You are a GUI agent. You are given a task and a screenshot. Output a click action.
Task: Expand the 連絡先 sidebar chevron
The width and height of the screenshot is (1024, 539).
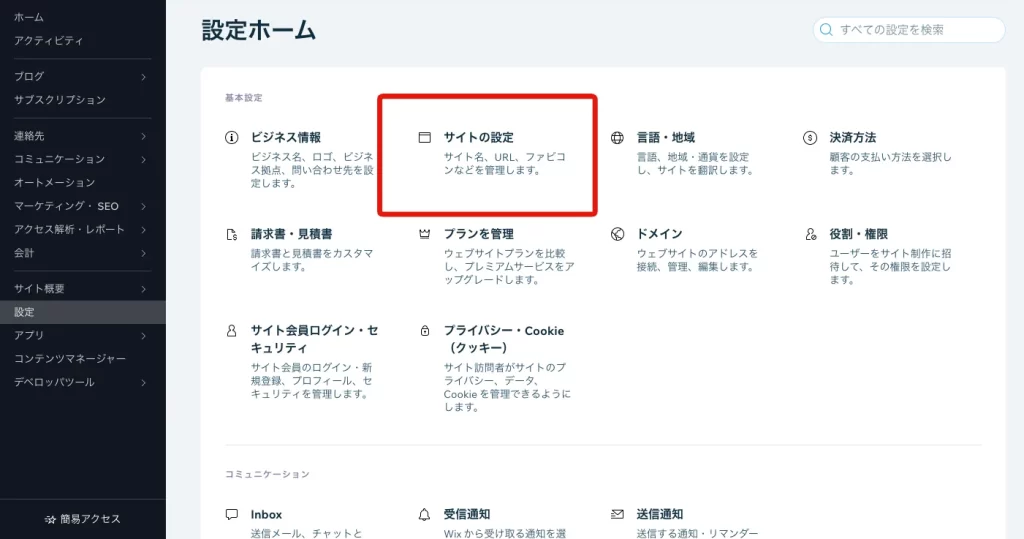[143, 137]
